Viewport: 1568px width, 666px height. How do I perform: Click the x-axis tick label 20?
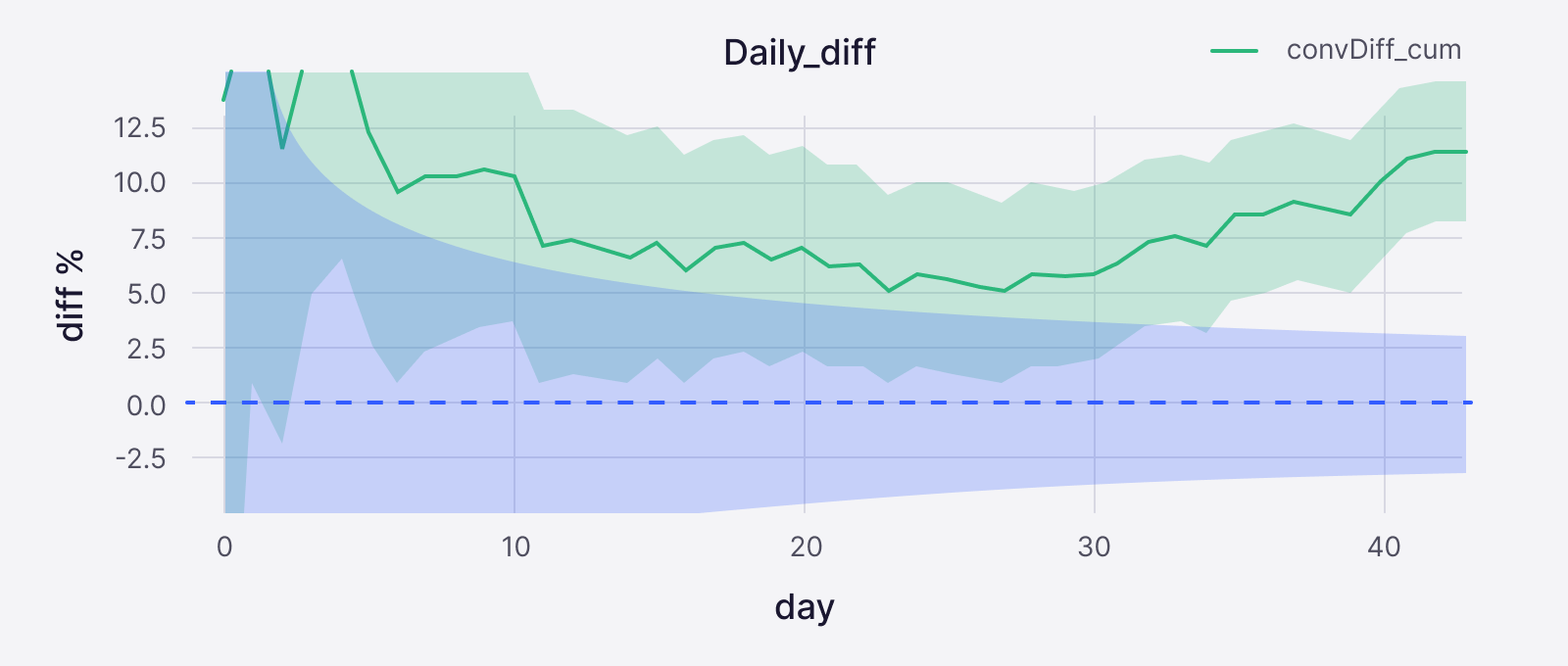pyautogui.click(x=806, y=547)
